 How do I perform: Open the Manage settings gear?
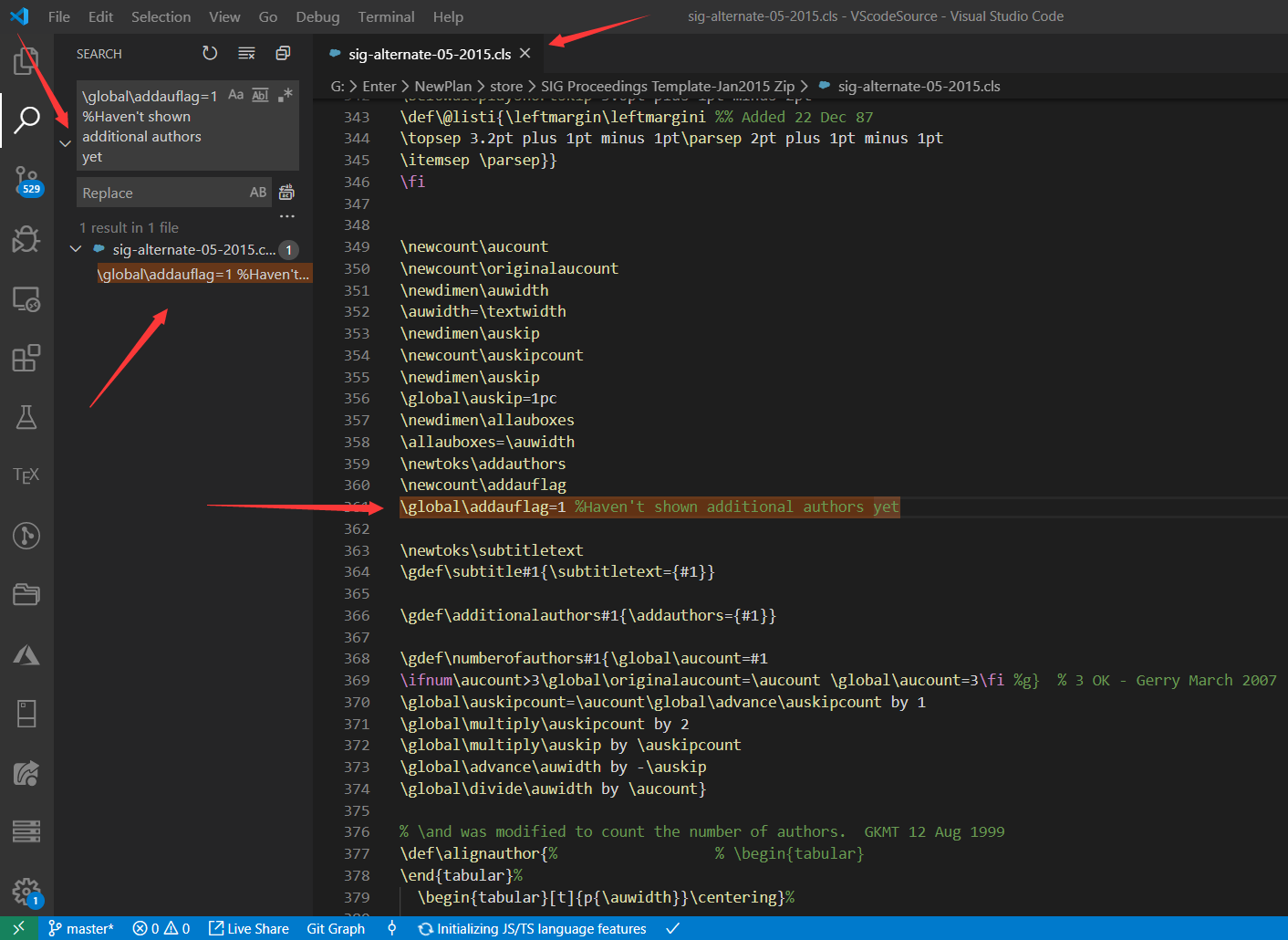point(26,892)
